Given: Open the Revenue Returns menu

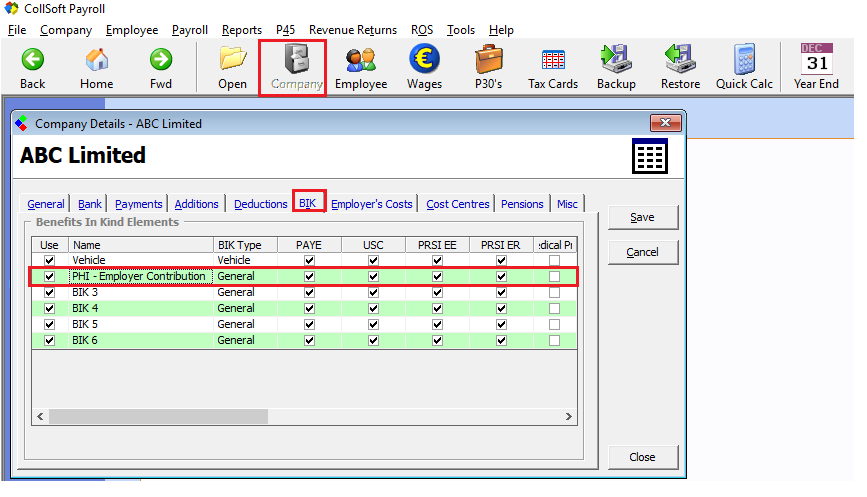Looking at the screenshot, I should 352,30.
